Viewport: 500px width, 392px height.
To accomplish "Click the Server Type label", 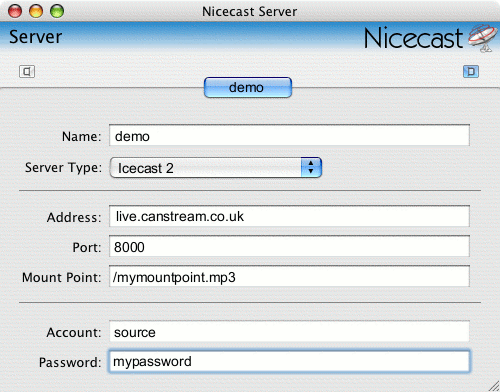I will point(63,168).
